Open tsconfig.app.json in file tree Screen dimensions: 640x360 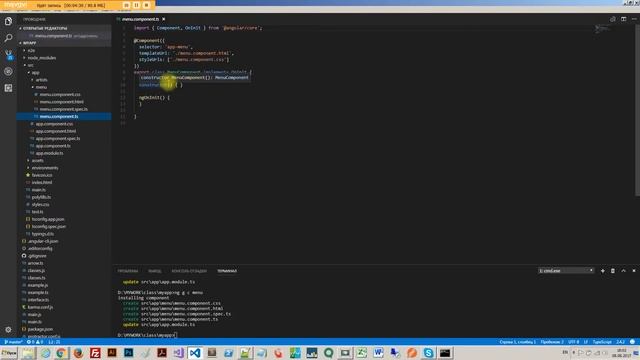[x=48, y=219]
